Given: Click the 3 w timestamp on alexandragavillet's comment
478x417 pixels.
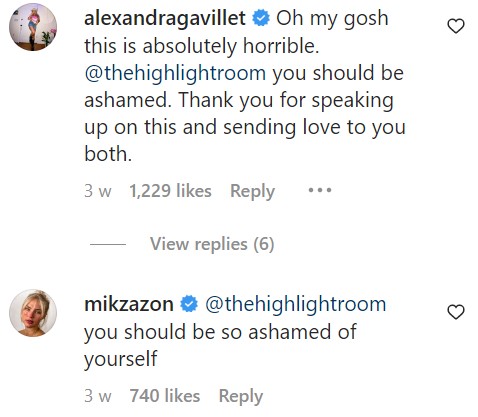Looking at the screenshot, I should [x=98, y=191].
